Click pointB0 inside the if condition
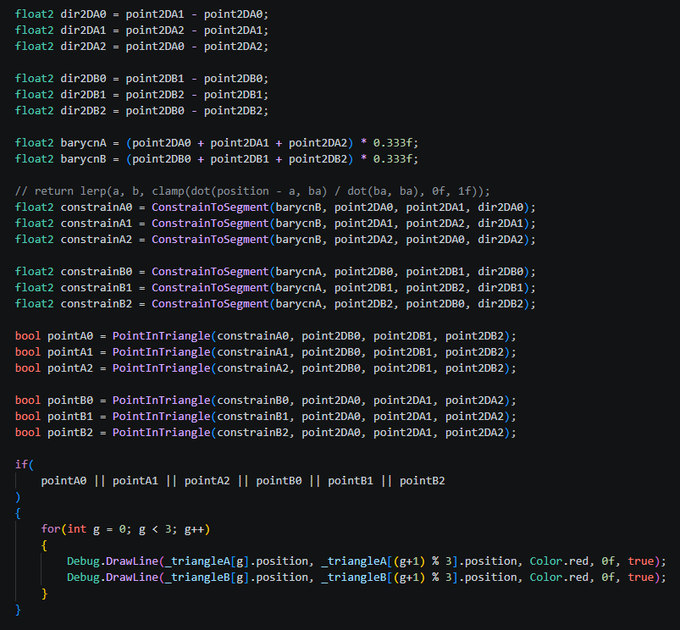The image size is (680, 630). (x=279, y=481)
